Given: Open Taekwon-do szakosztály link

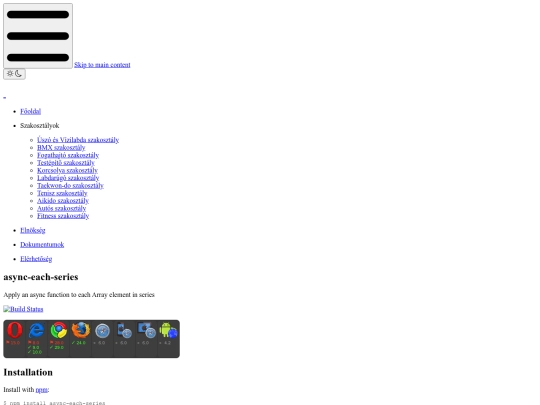Looking at the screenshot, I should click(x=70, y=185).
